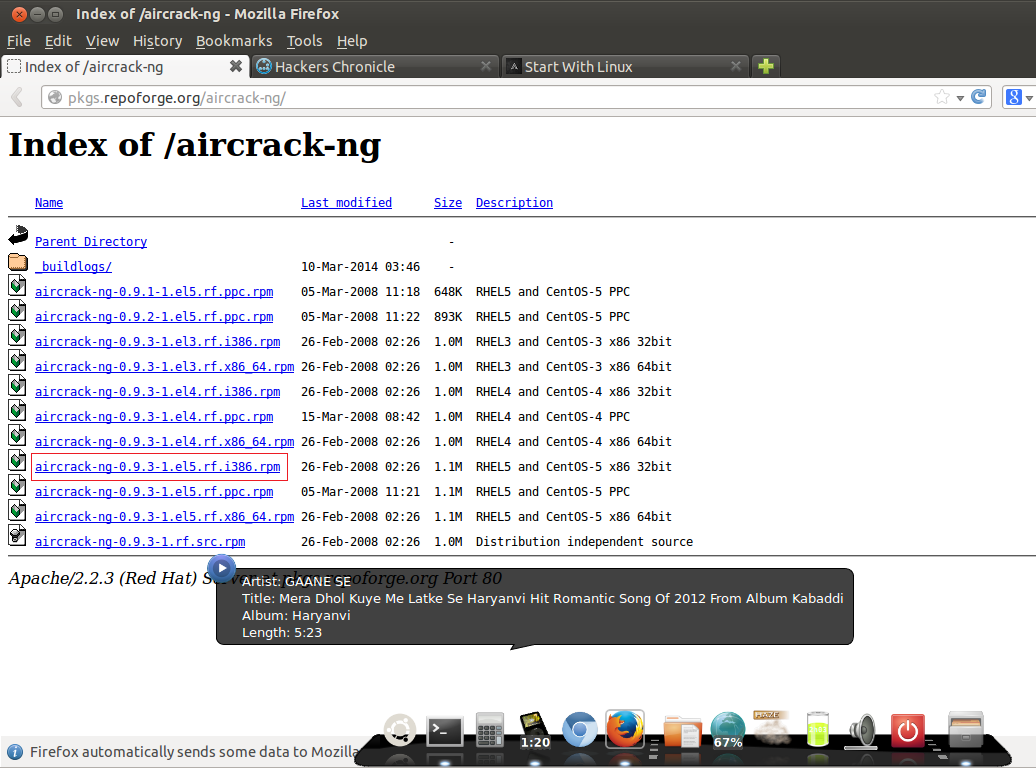Download aircrack-ng-0.9.3-1.el4.rf.x86_64.rpm
The height and width of the screenshot is (768, 1036).
(x=165, y=442)
